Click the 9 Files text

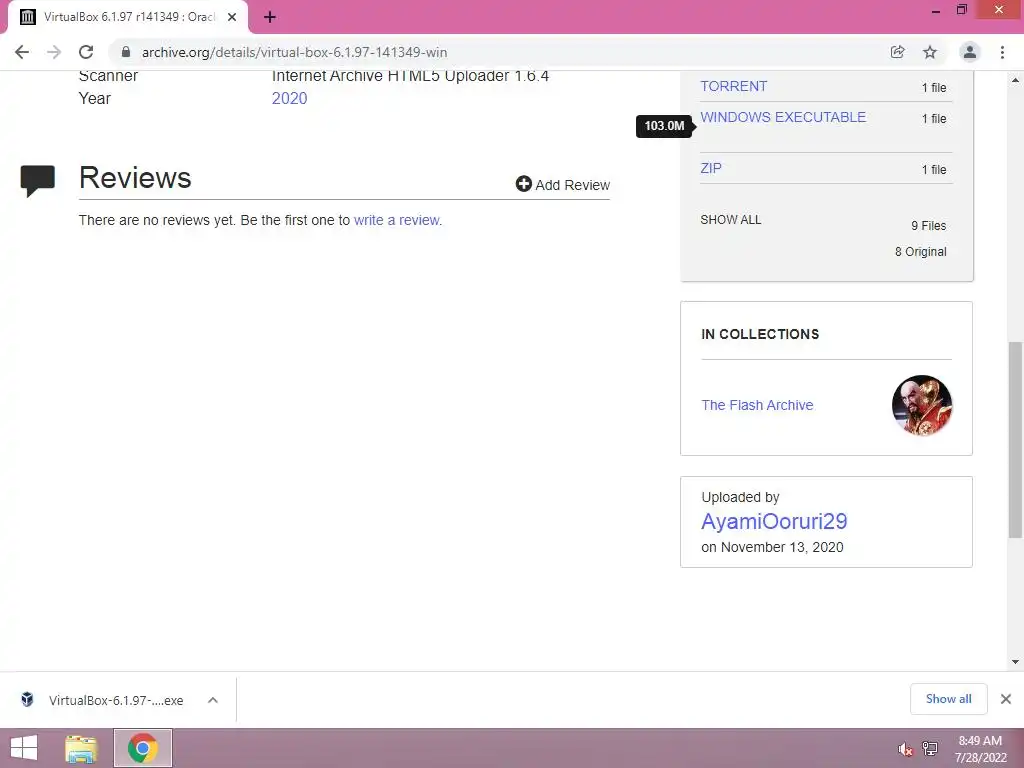[x=929, y=225]
